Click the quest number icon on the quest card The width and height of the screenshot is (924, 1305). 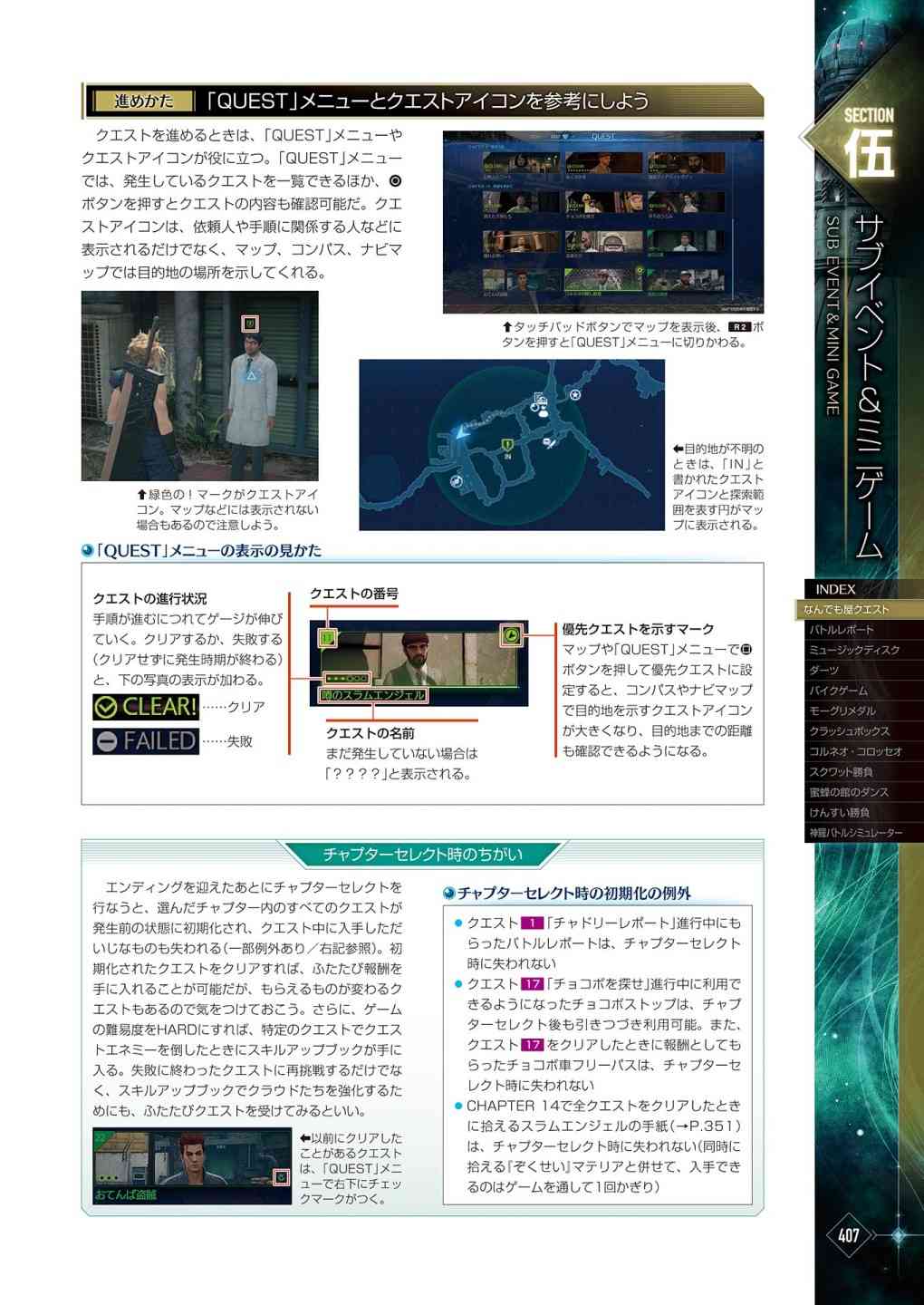[327, 638]
